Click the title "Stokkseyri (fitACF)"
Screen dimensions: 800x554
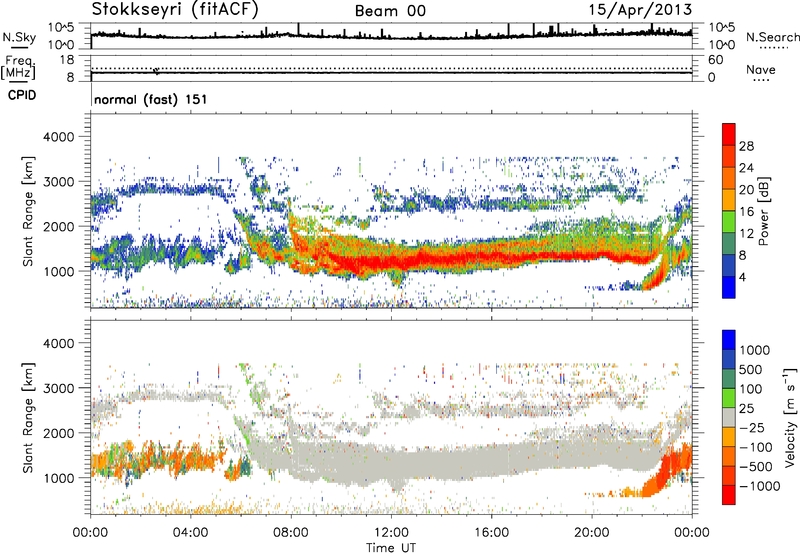(175, 10)
